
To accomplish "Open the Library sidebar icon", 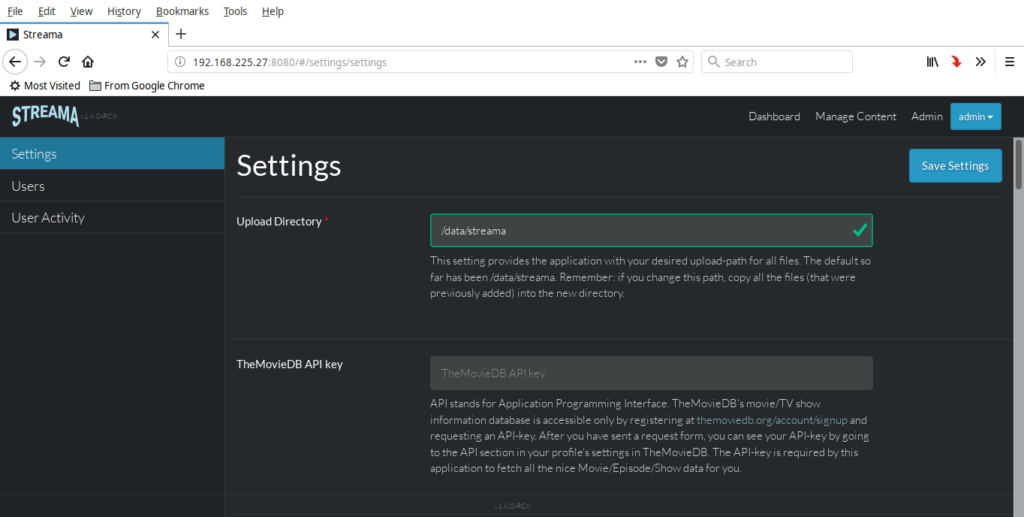I will 933,62.
